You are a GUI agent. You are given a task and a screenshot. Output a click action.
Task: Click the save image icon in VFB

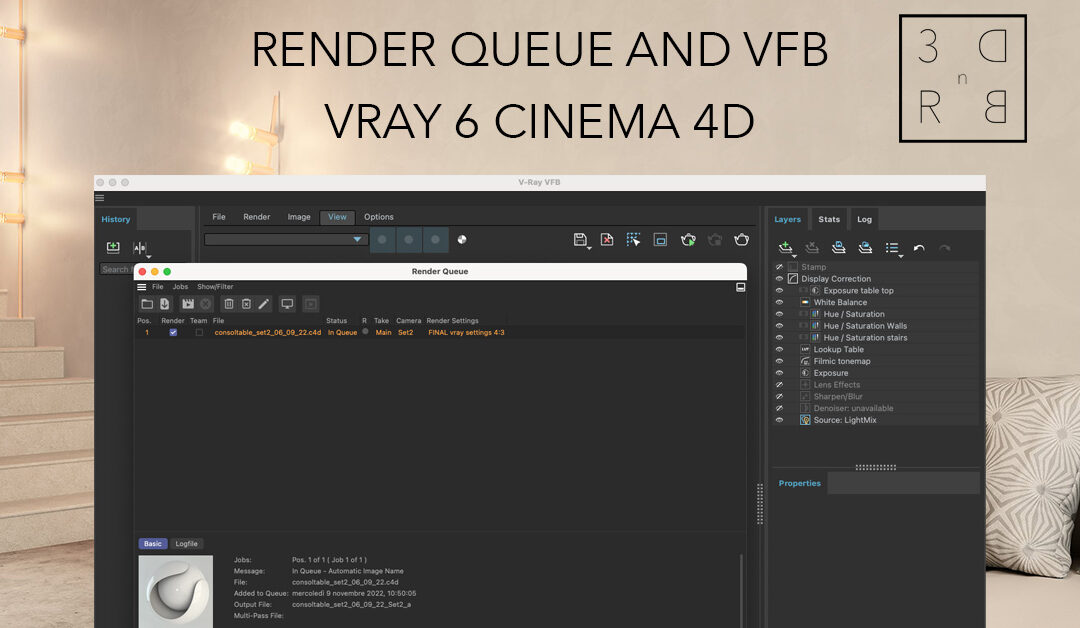[x=580, y=239]
